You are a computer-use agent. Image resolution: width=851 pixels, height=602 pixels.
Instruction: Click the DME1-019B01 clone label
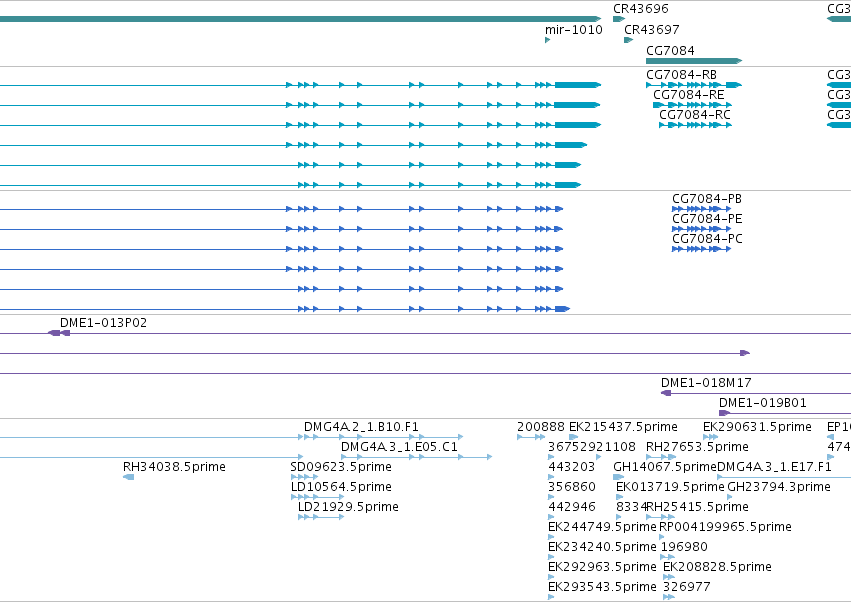[x=763, y=403]
